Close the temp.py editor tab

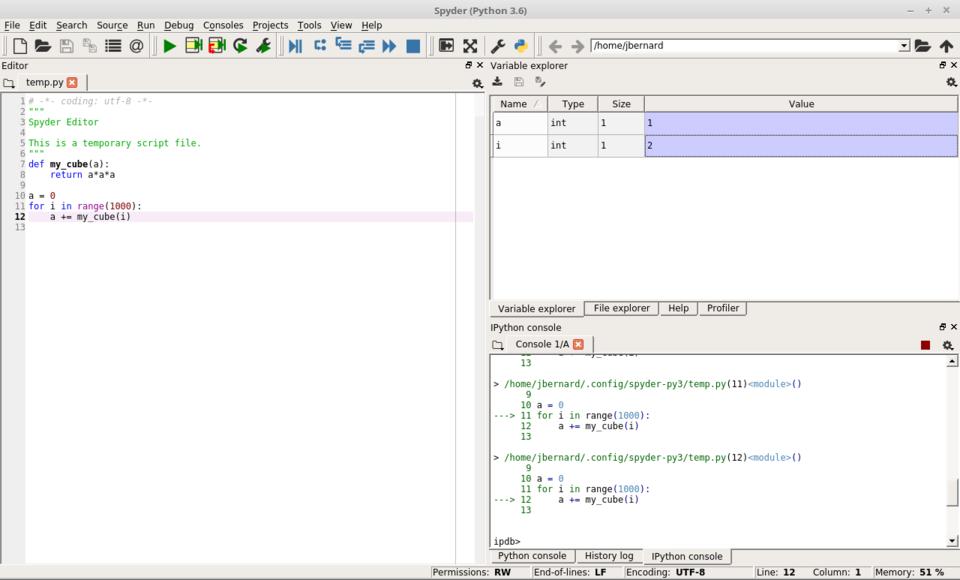pyautogui.click(x=72, y=82)
